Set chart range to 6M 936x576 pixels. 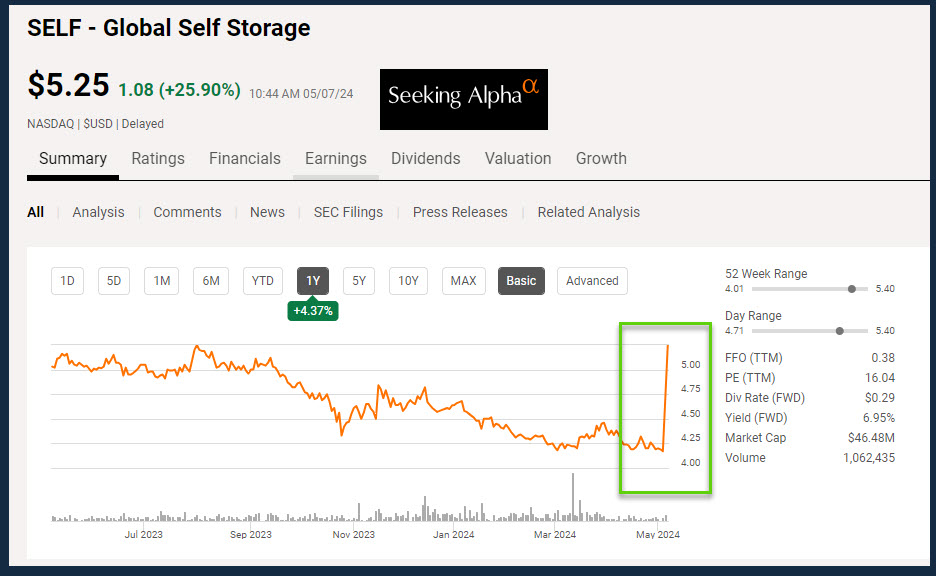click(x=211, y=281)
